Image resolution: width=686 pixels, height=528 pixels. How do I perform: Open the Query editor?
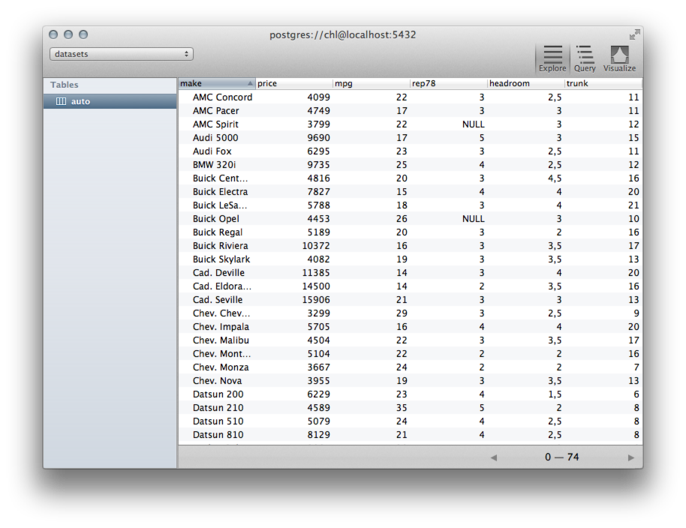tap(585, 58)
